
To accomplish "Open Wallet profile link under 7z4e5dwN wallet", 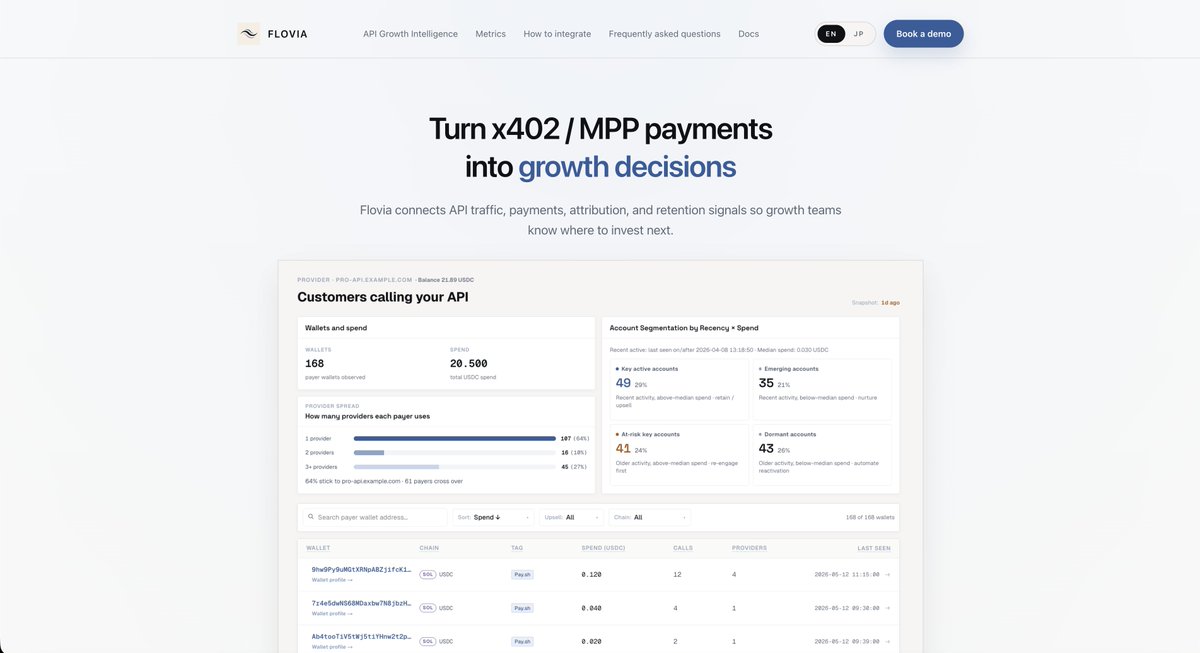I will [332, 613].
